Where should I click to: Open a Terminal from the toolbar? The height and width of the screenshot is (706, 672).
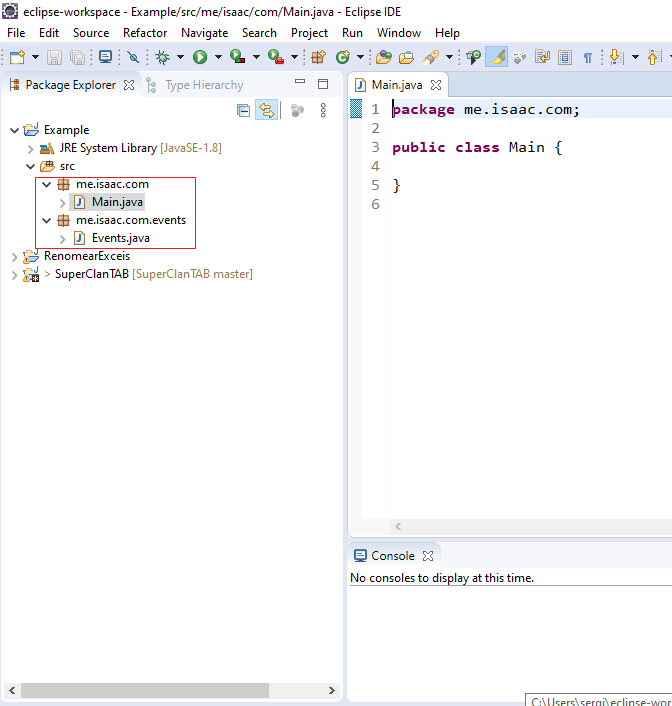105,57
